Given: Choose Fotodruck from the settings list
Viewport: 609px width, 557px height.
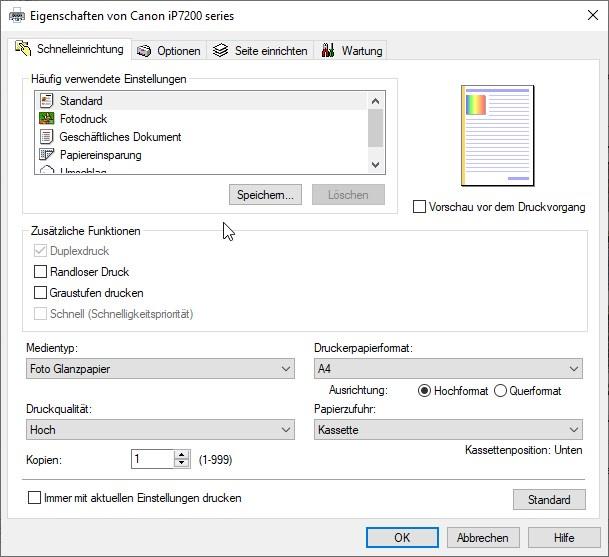Looking at the screenshot, I should pyautogui.click(x=200, y=118).
